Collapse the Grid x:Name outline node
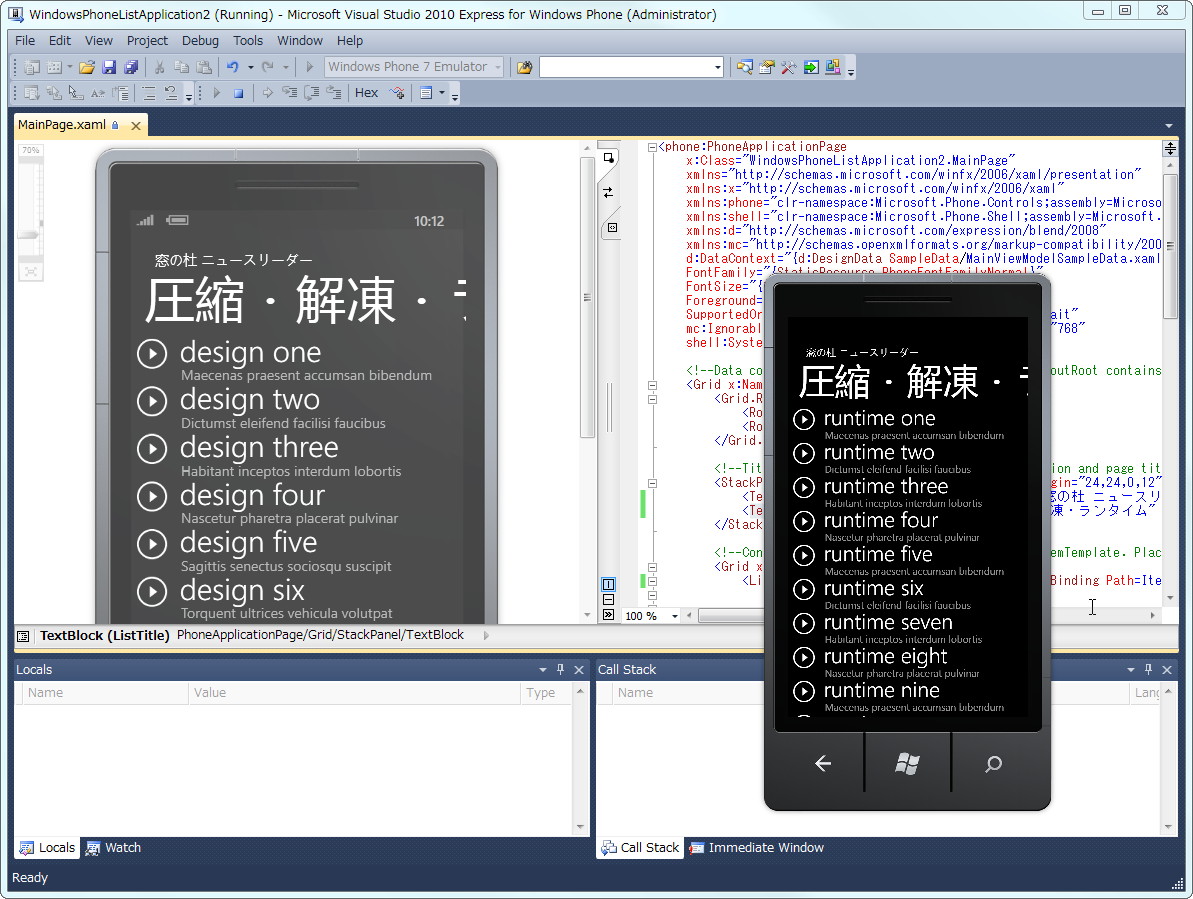Image resolution: width=1193 pixels, height=899 pixels. [x=652, y=385]
